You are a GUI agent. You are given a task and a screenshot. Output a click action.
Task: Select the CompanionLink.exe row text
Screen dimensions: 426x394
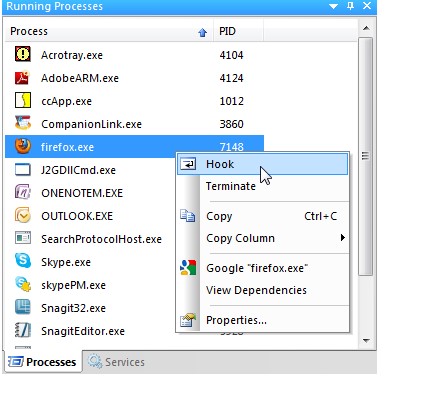pyautogui.click(x=91, y=124)
